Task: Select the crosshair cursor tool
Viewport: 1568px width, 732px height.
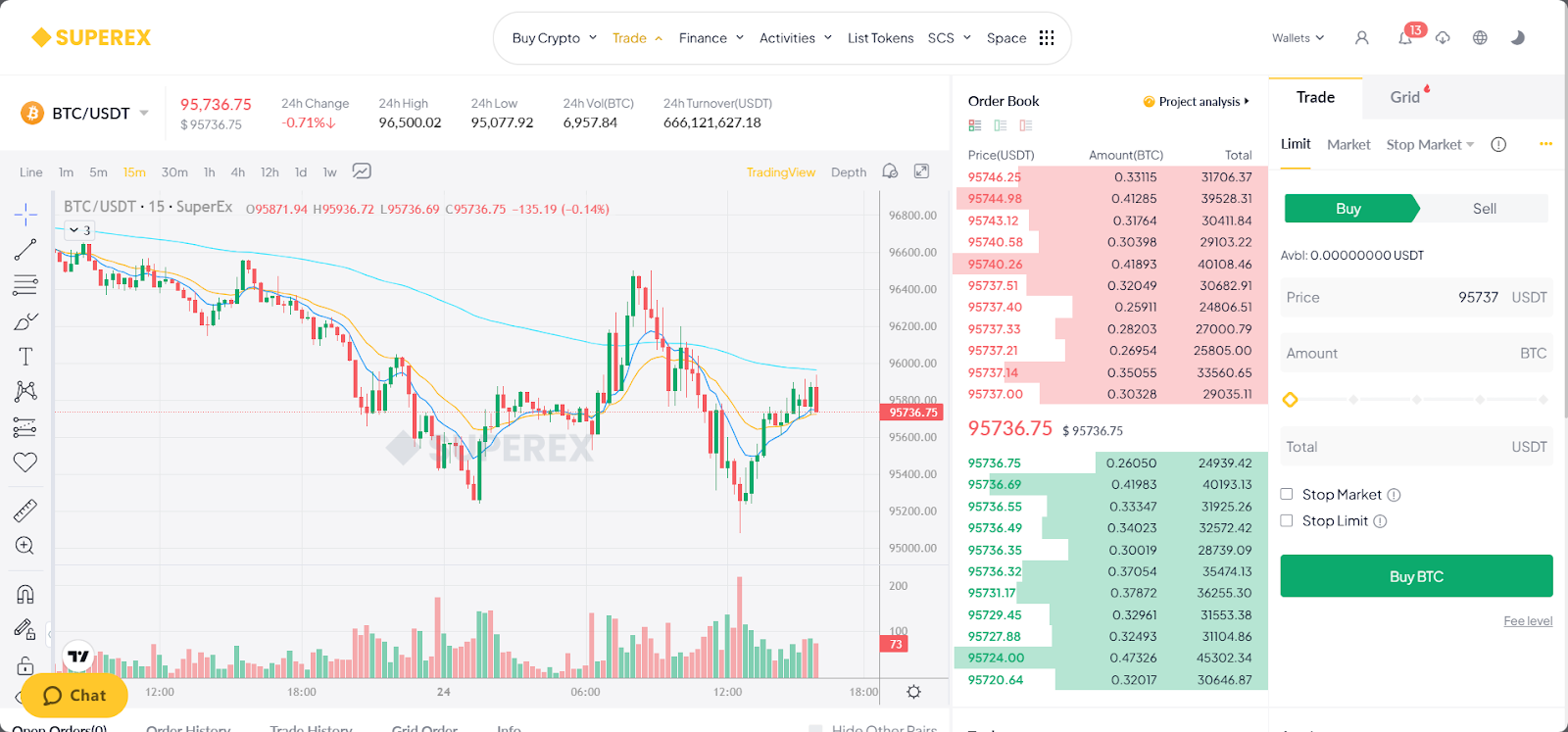Action: [x=25, y=214]
